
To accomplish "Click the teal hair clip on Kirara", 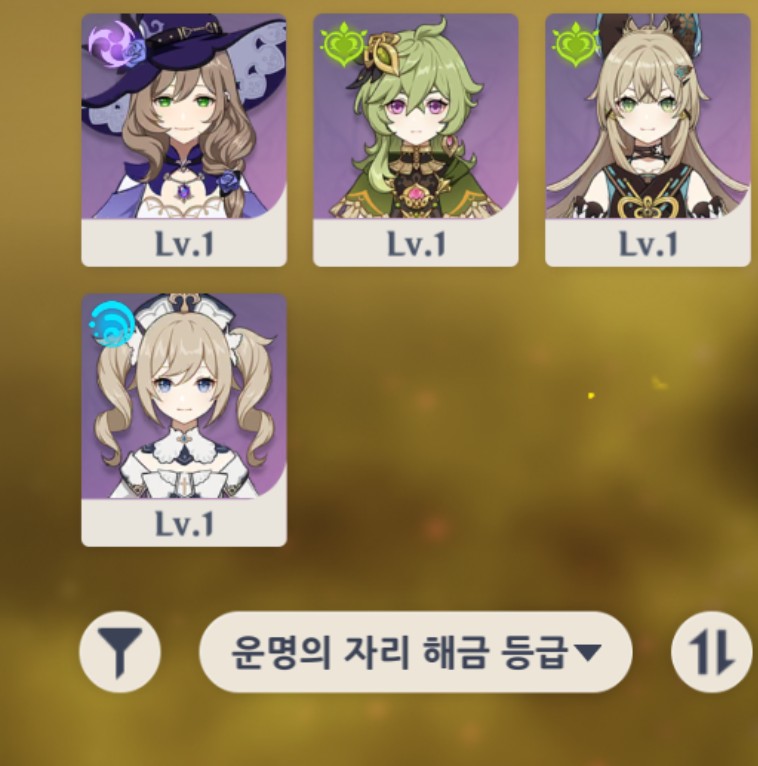I will (682, 74).
